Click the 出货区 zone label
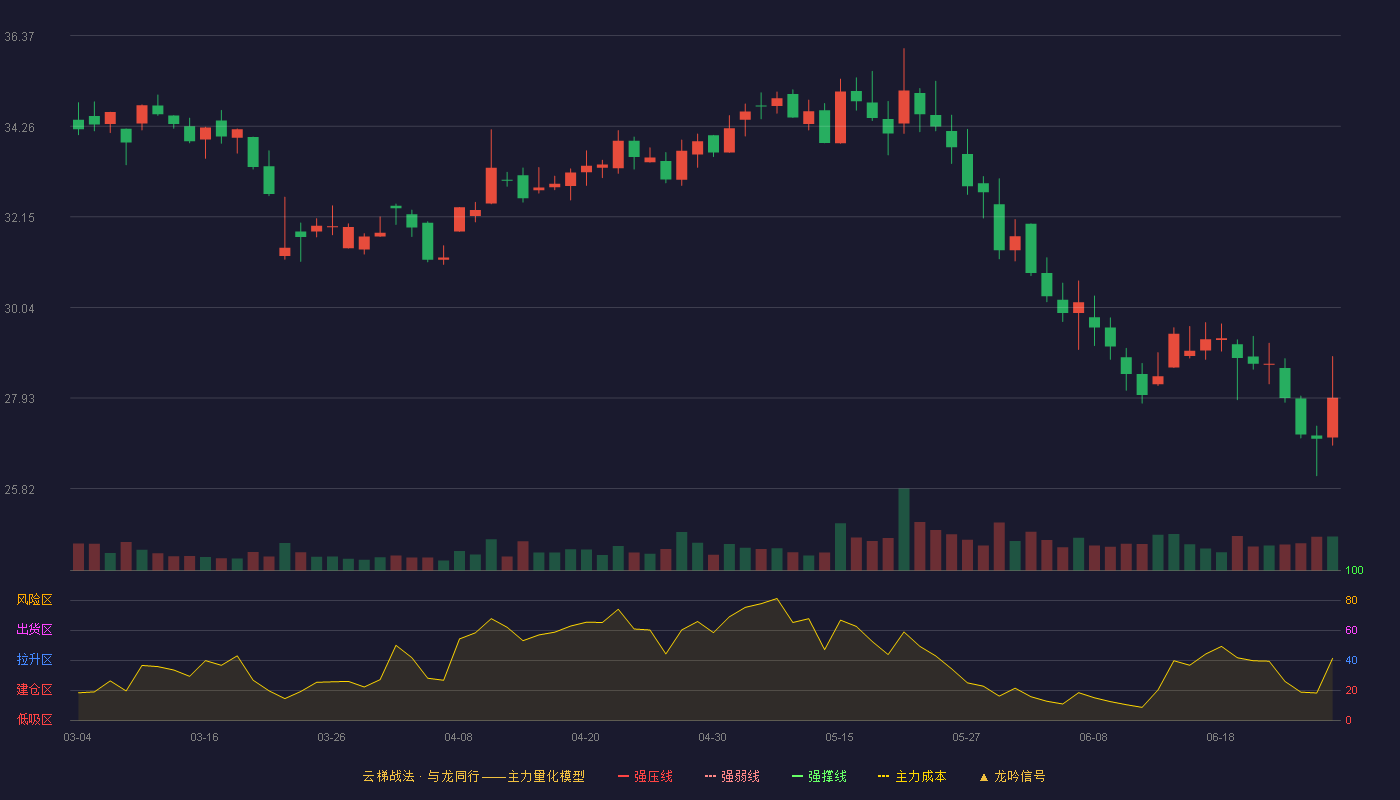The image size is (1400, 800). [34, 630]
